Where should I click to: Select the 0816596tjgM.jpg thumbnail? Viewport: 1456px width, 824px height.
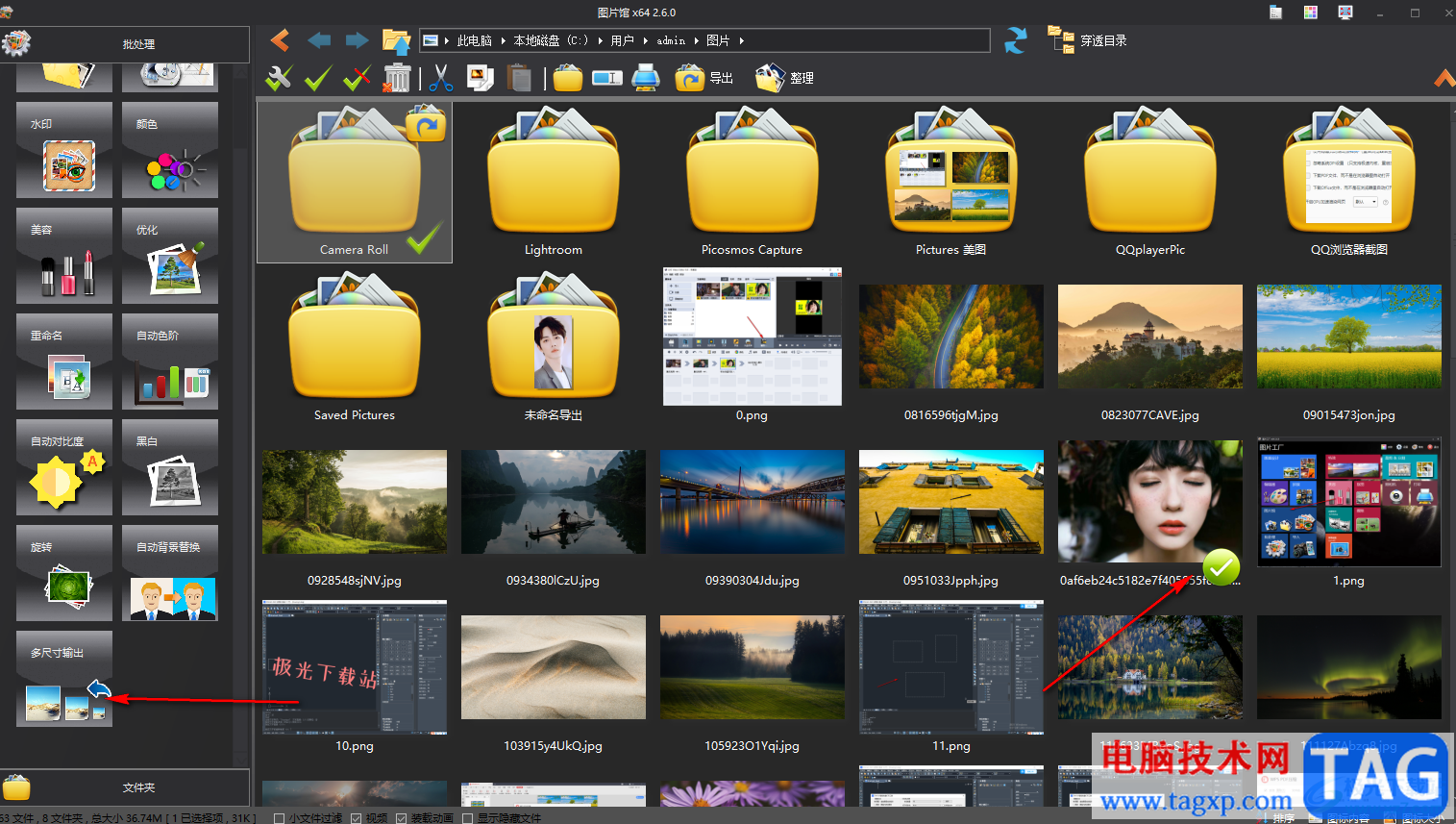(x=951, y=337)
